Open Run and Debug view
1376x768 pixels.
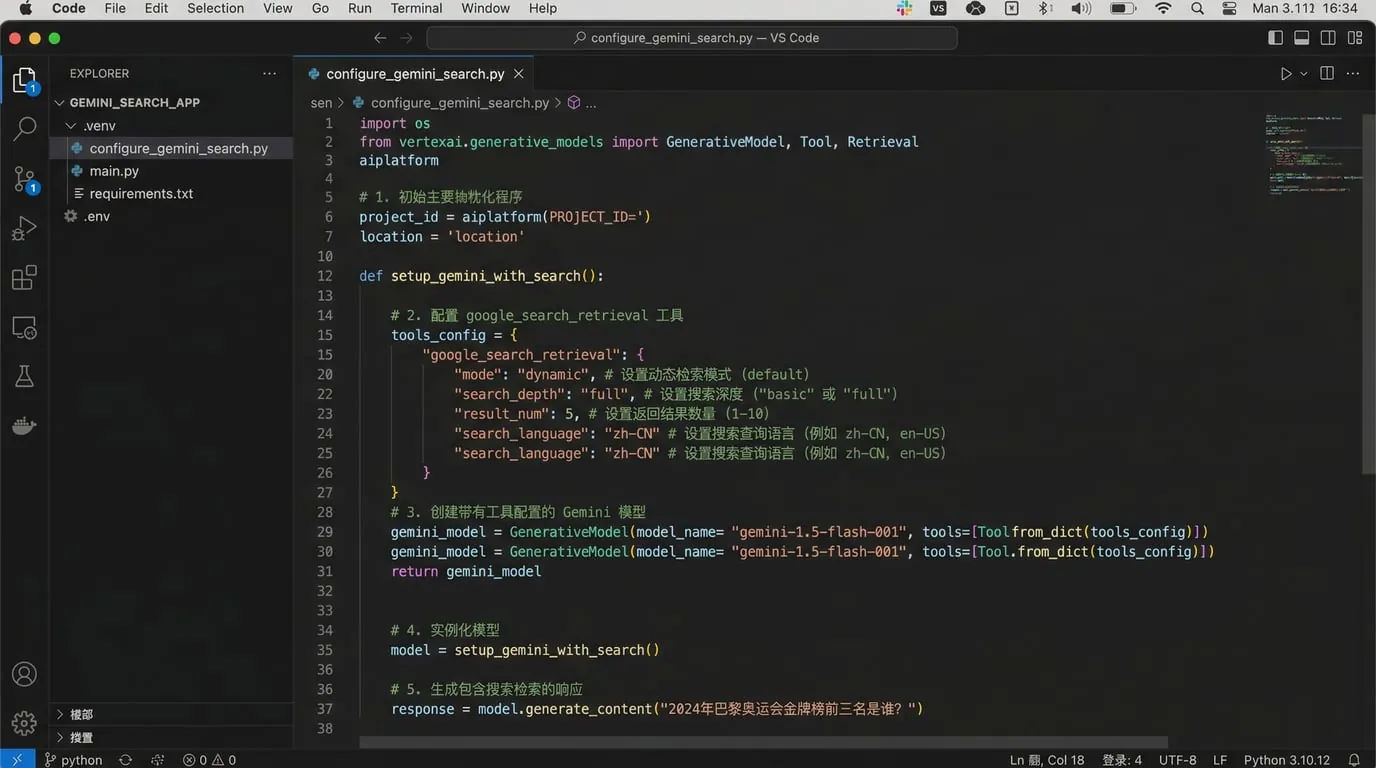pyautogui.click(x=25, y=229)
